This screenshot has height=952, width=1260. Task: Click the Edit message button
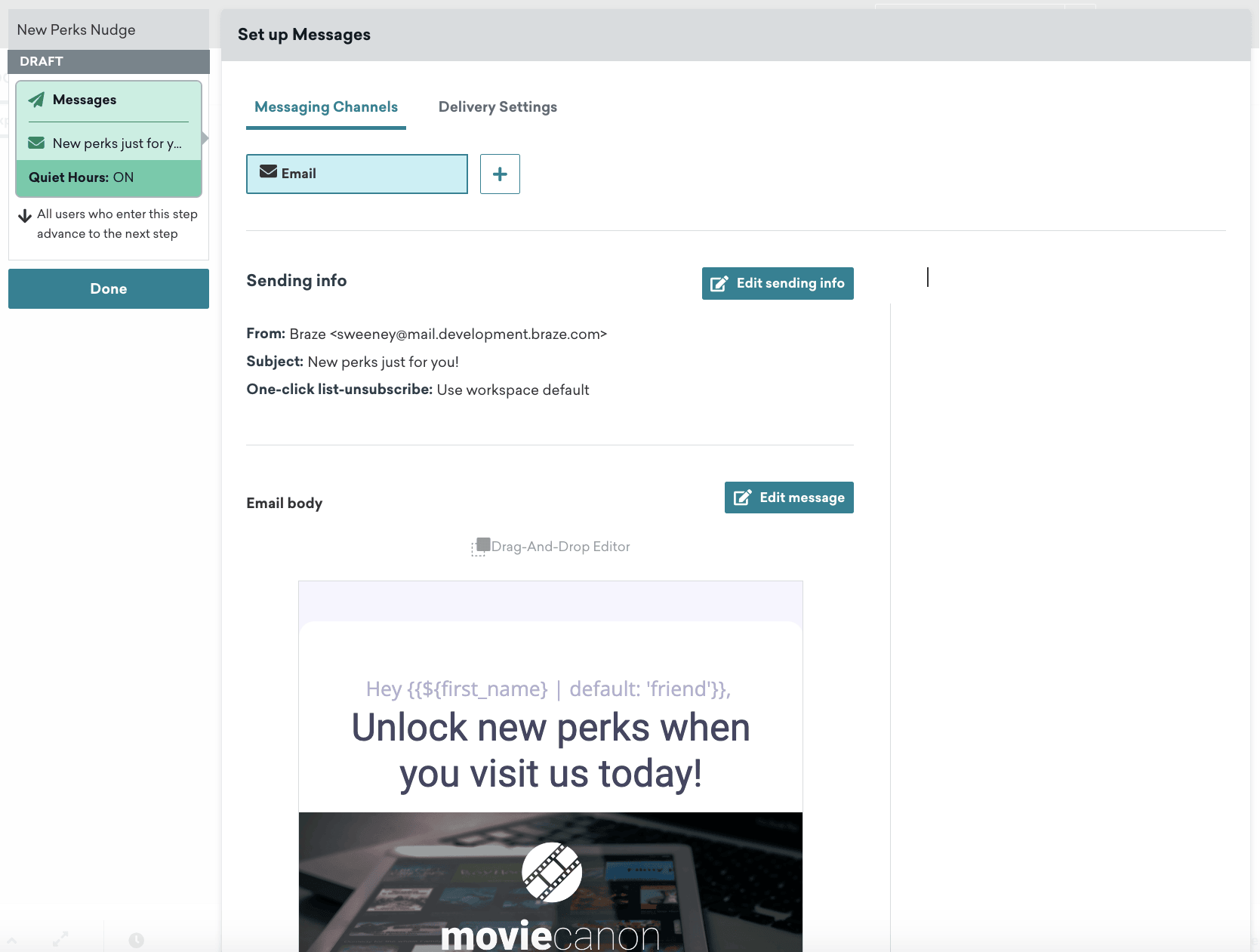click(x=789, y=498)
